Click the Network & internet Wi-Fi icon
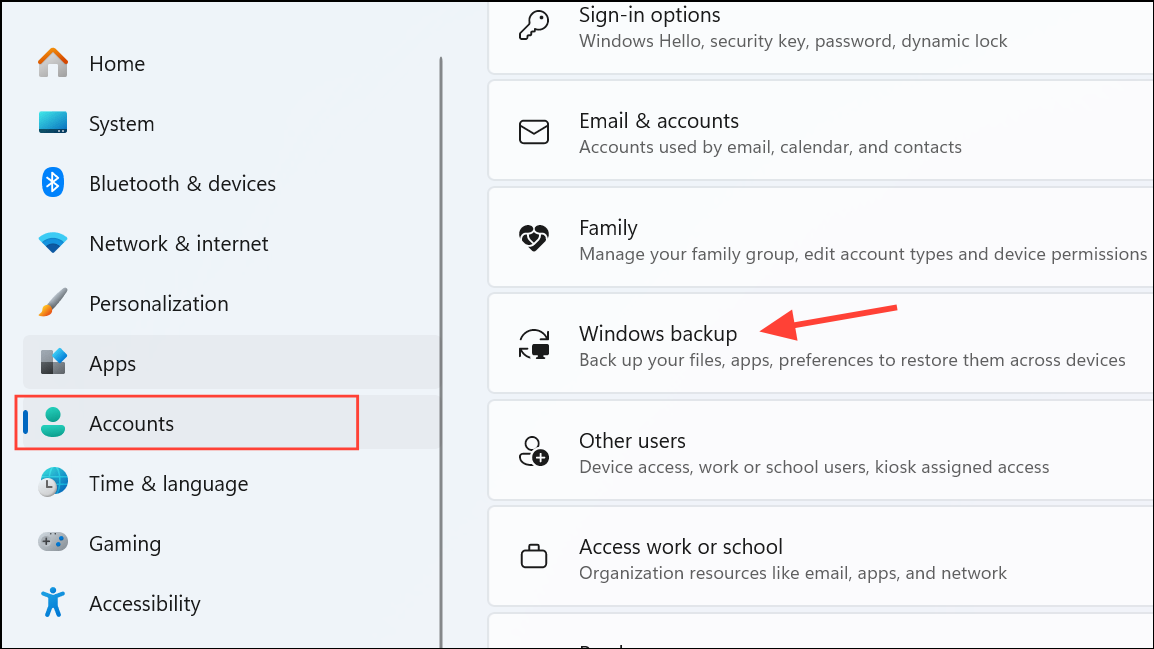 tap(52, 243)
